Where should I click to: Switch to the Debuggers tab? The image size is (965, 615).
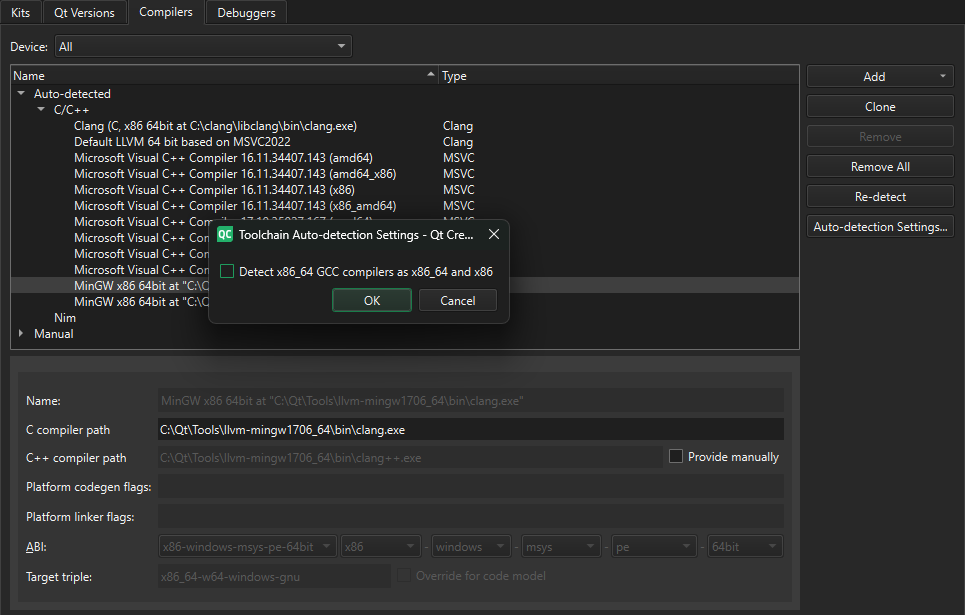coord(245,12)
